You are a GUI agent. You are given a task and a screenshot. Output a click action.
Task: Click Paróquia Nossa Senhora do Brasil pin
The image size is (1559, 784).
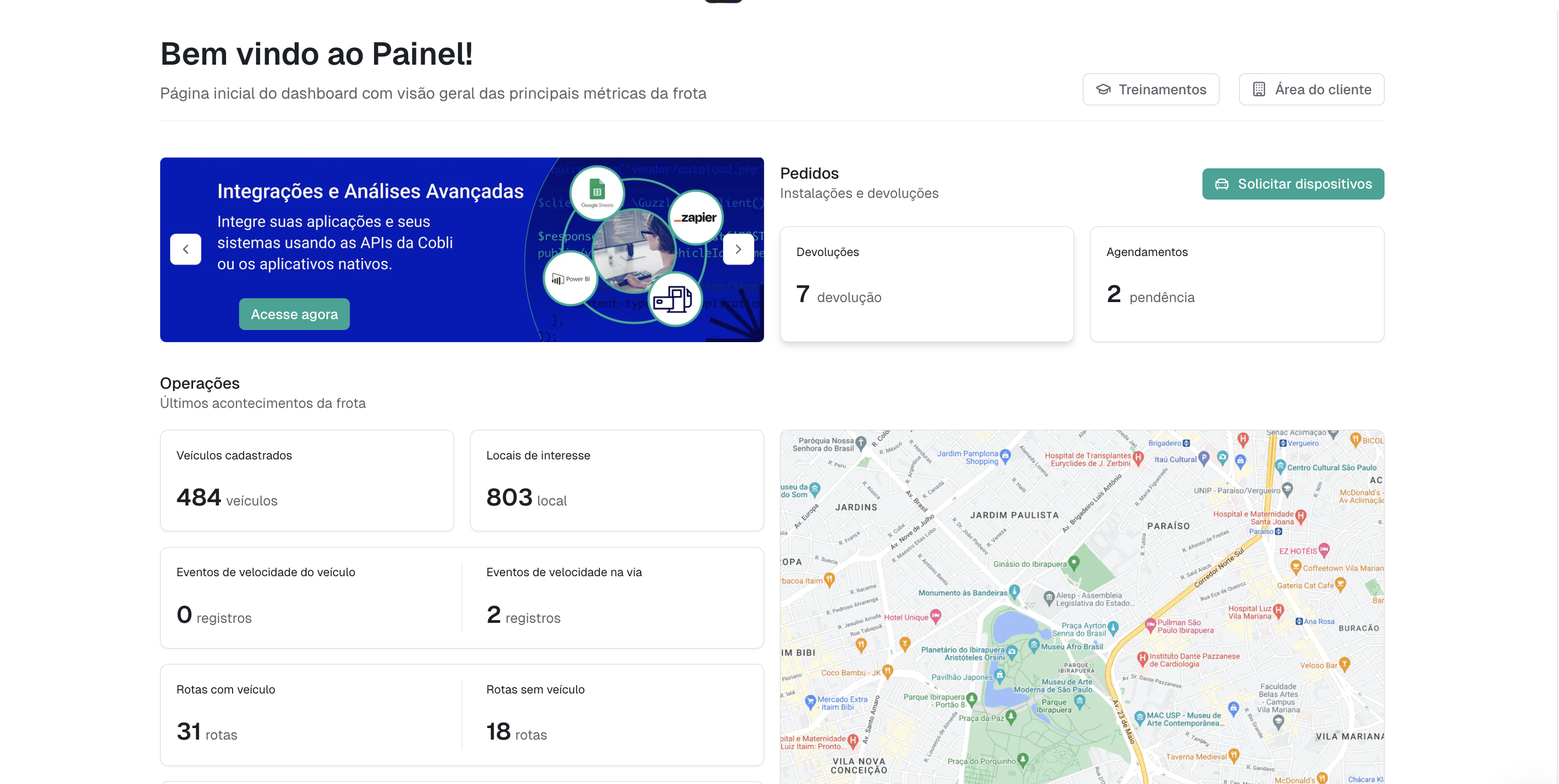pyautogui.click(x=861, y=442)
